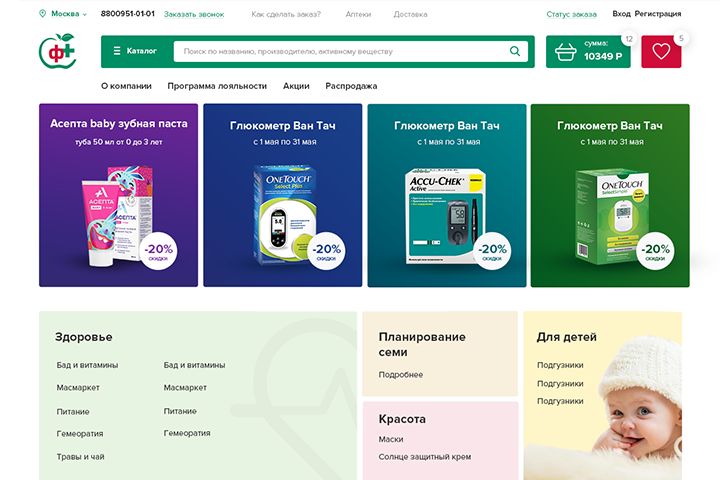
Task: Click the search magnifier icon
Action: 515,51
